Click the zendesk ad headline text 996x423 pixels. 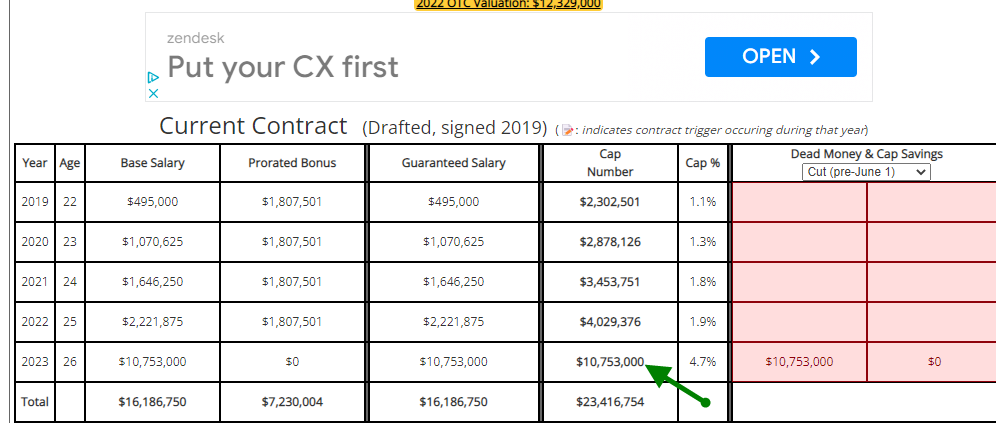[283, 67]
